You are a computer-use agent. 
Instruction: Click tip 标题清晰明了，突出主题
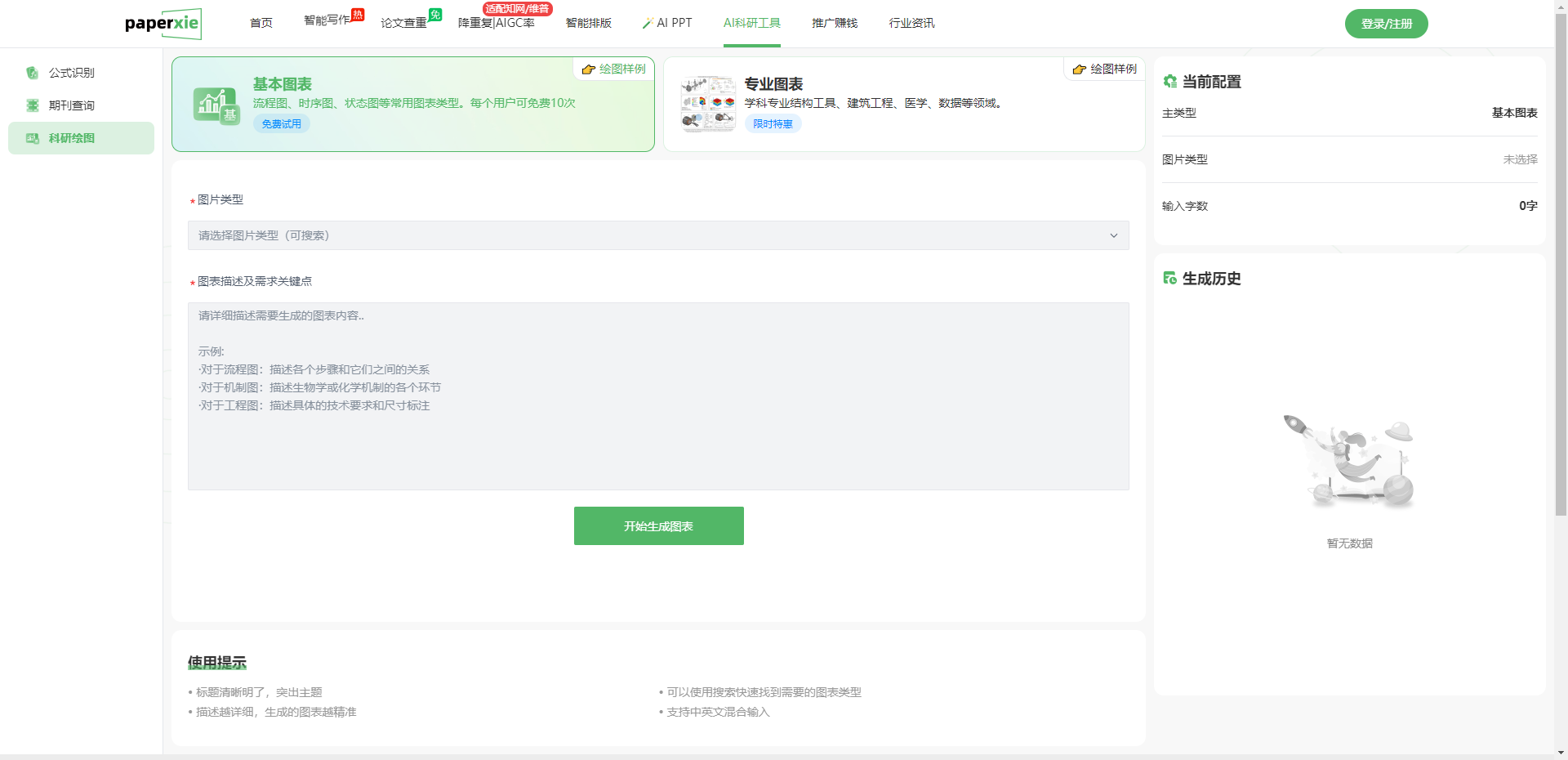coord(259,692)
